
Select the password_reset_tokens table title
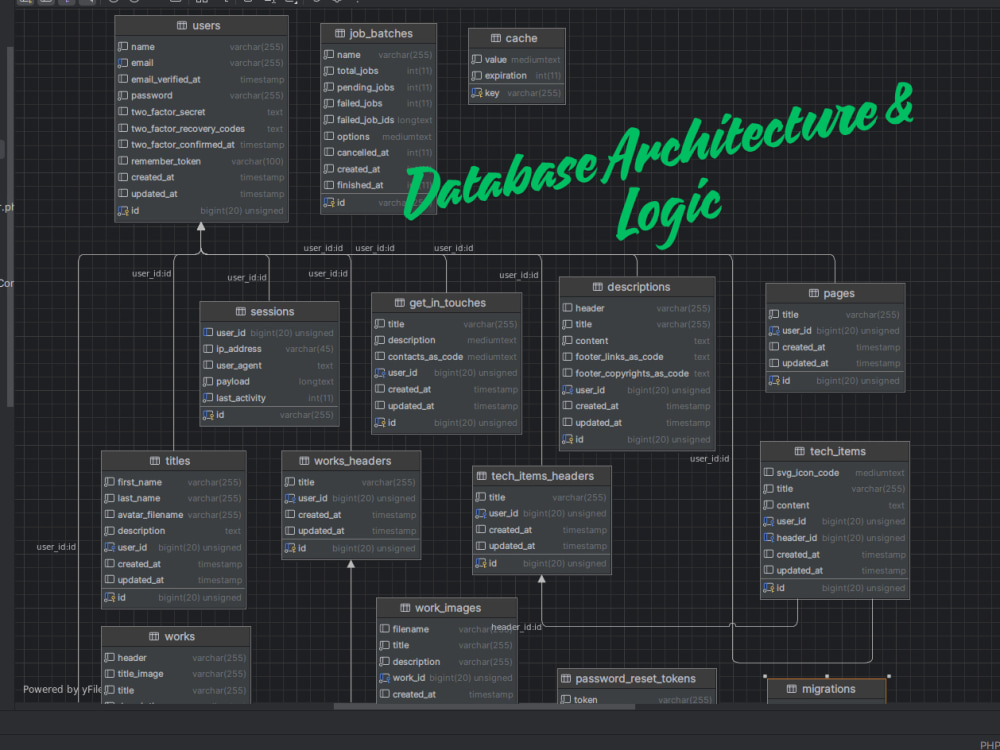(635, 679)
